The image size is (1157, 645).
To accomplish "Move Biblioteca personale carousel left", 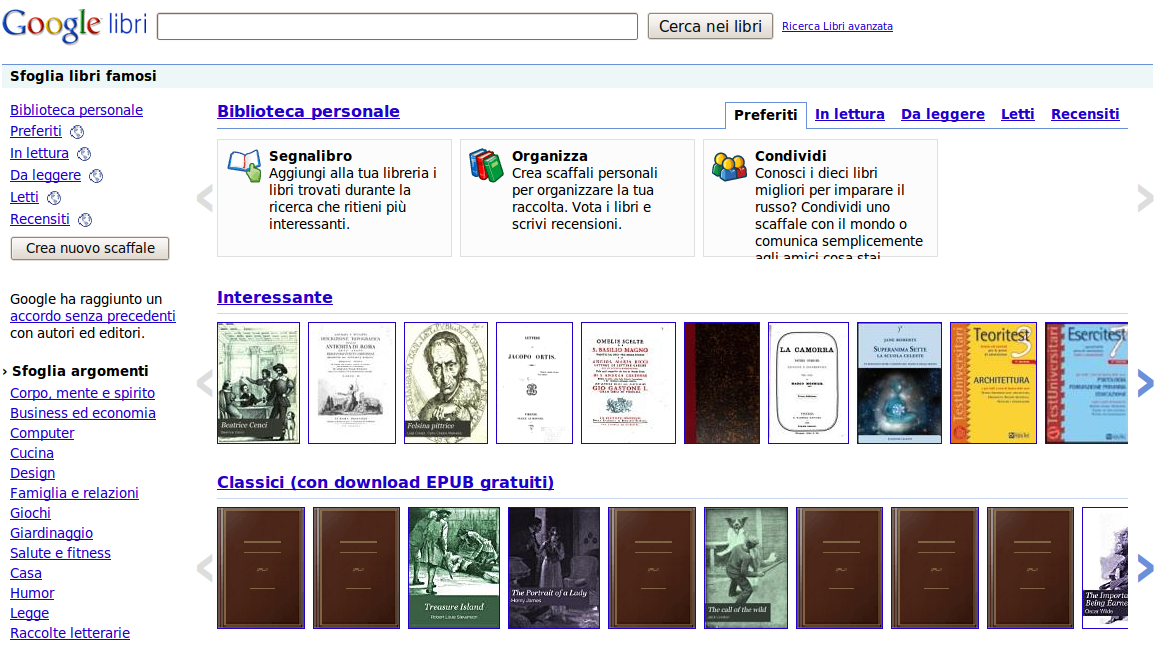I will point(205,198).
